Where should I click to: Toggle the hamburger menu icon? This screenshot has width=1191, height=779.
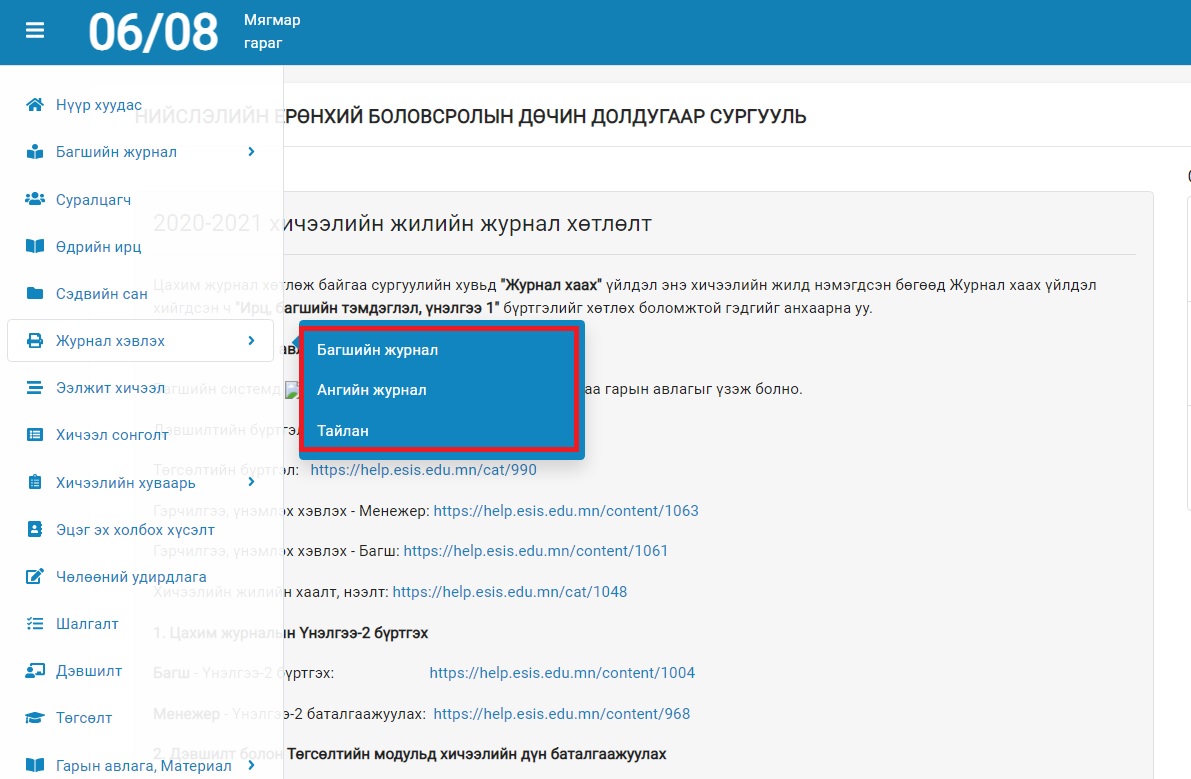point(35,30)
